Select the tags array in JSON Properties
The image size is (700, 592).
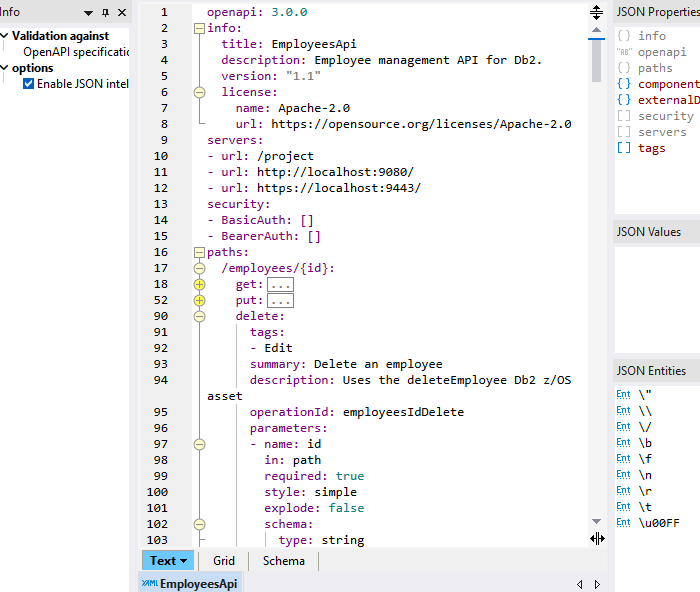click(x=651, y=148)
